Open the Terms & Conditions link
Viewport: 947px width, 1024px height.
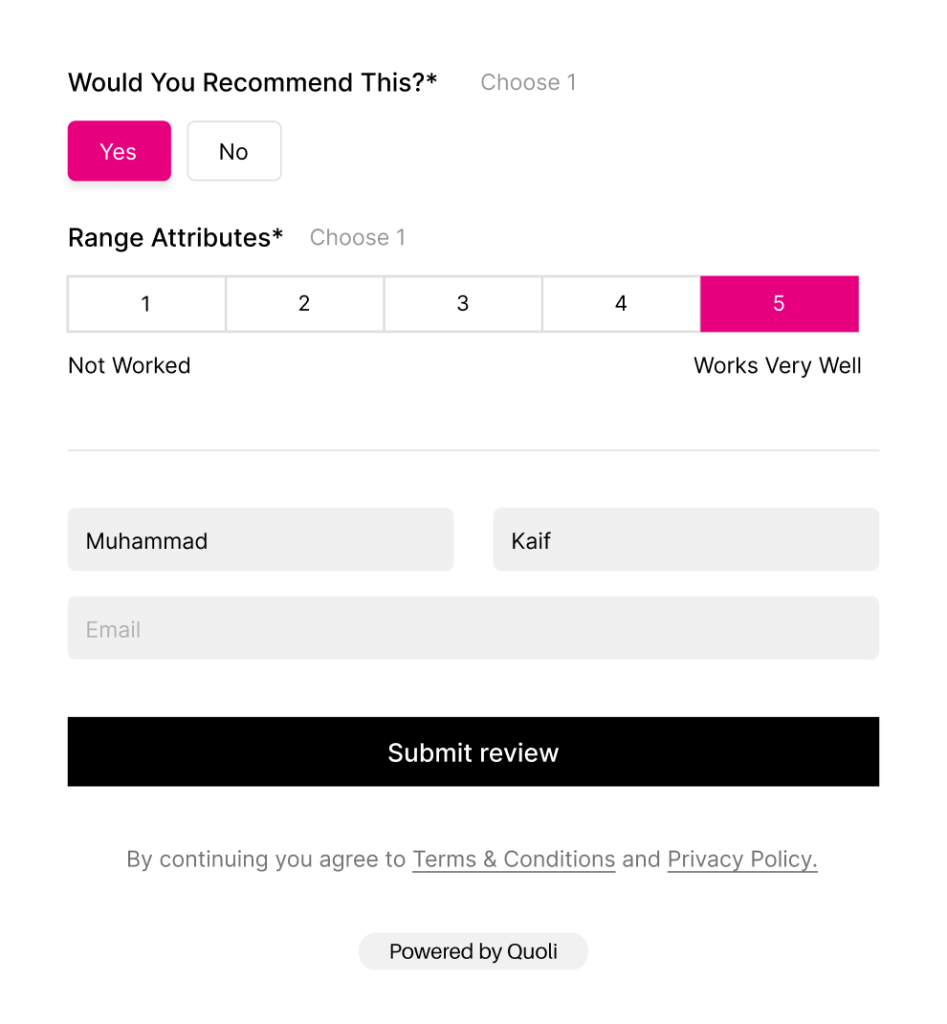point(513,859)
